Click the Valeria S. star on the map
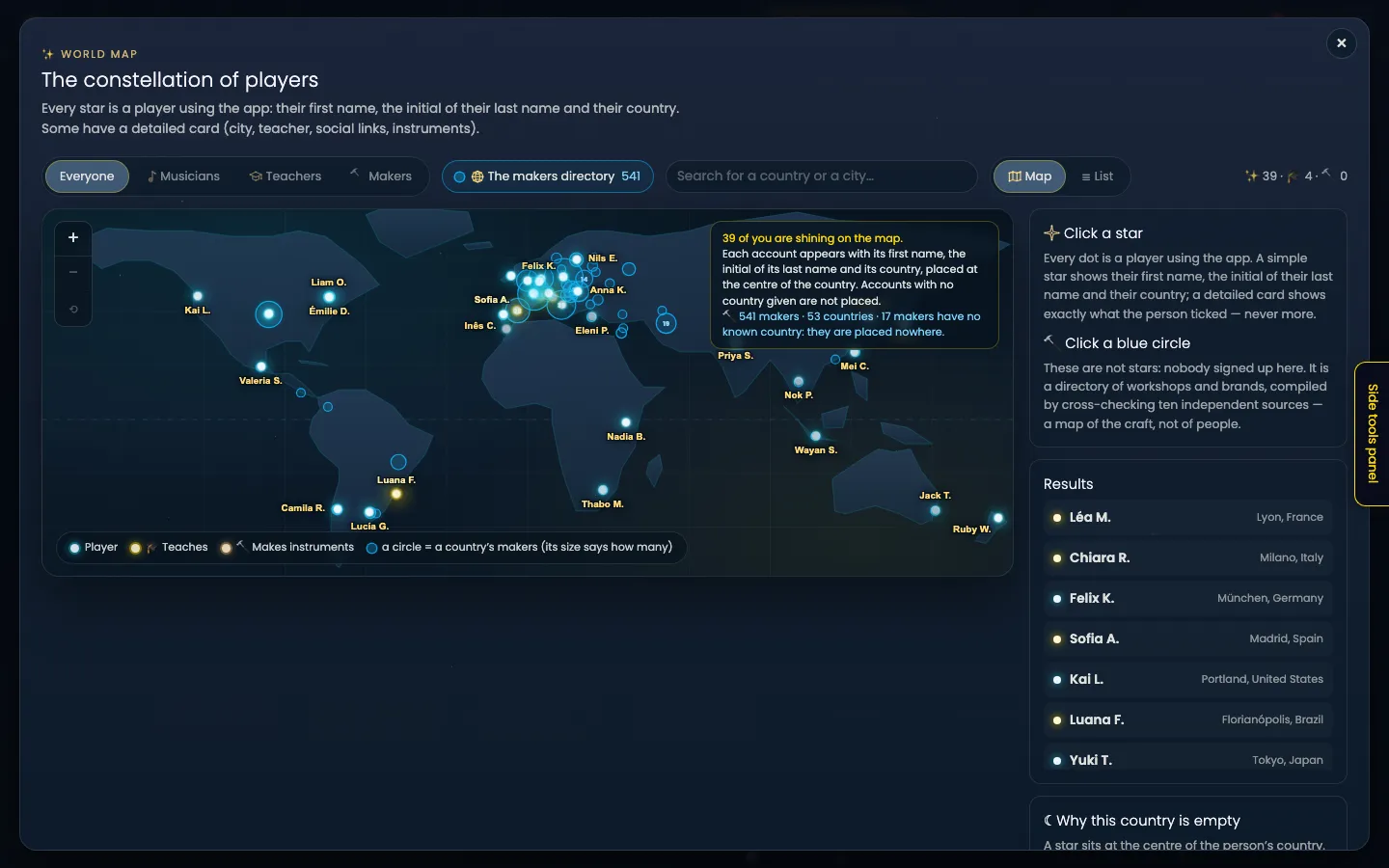The height and width of the screenshot is (868, 1389). pyautogui.click(x=261, y=366)
